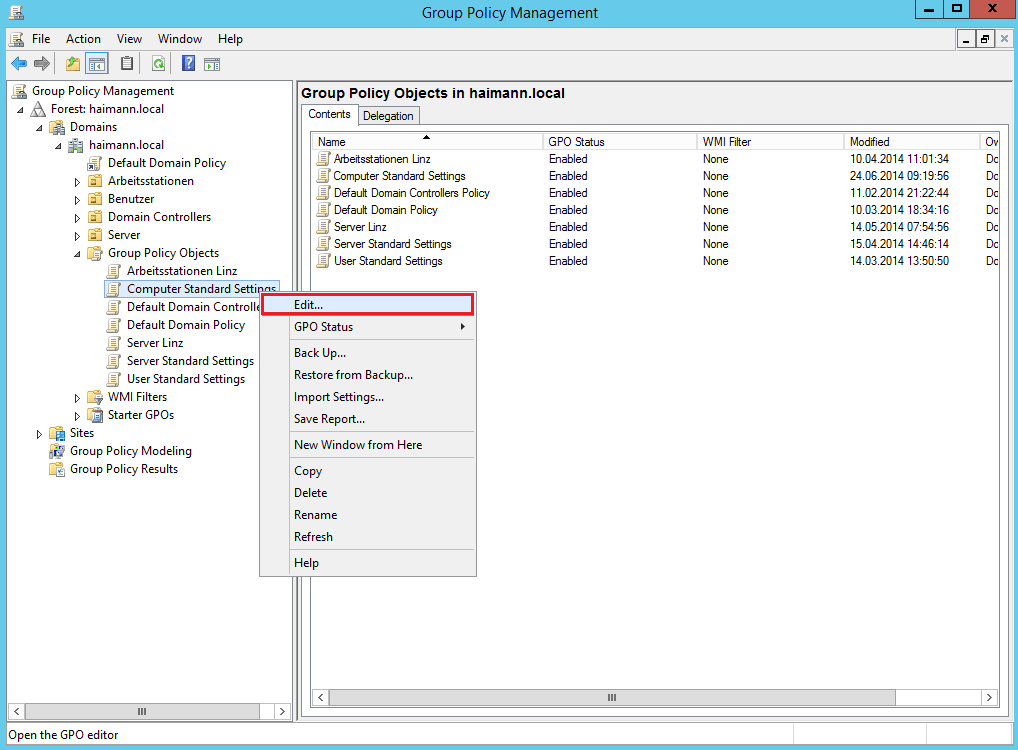
Task: Click the New Window from Here toolbar icon
Action: pos(211,62)
